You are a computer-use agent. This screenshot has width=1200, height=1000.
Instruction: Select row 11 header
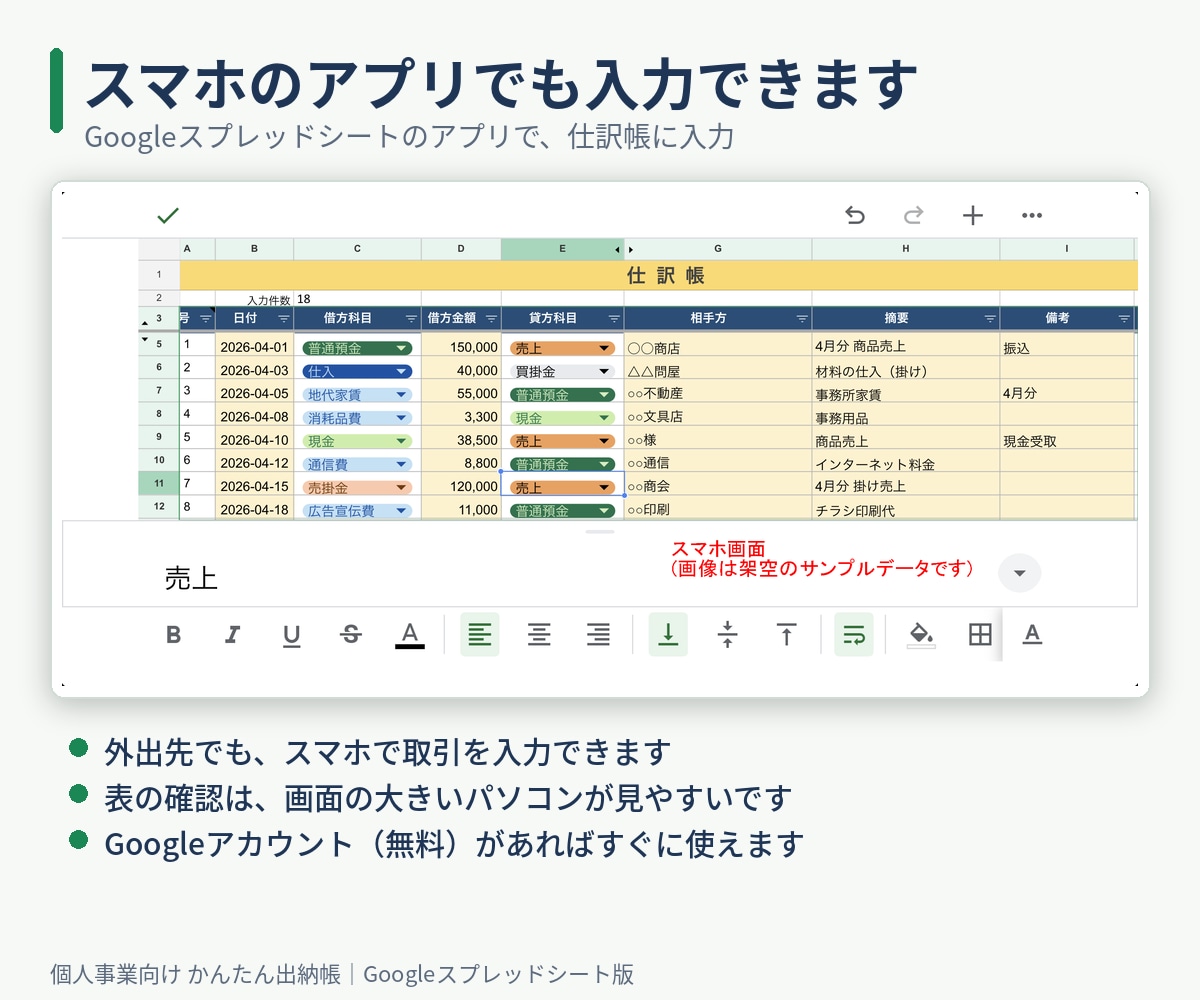click(159, 484)
